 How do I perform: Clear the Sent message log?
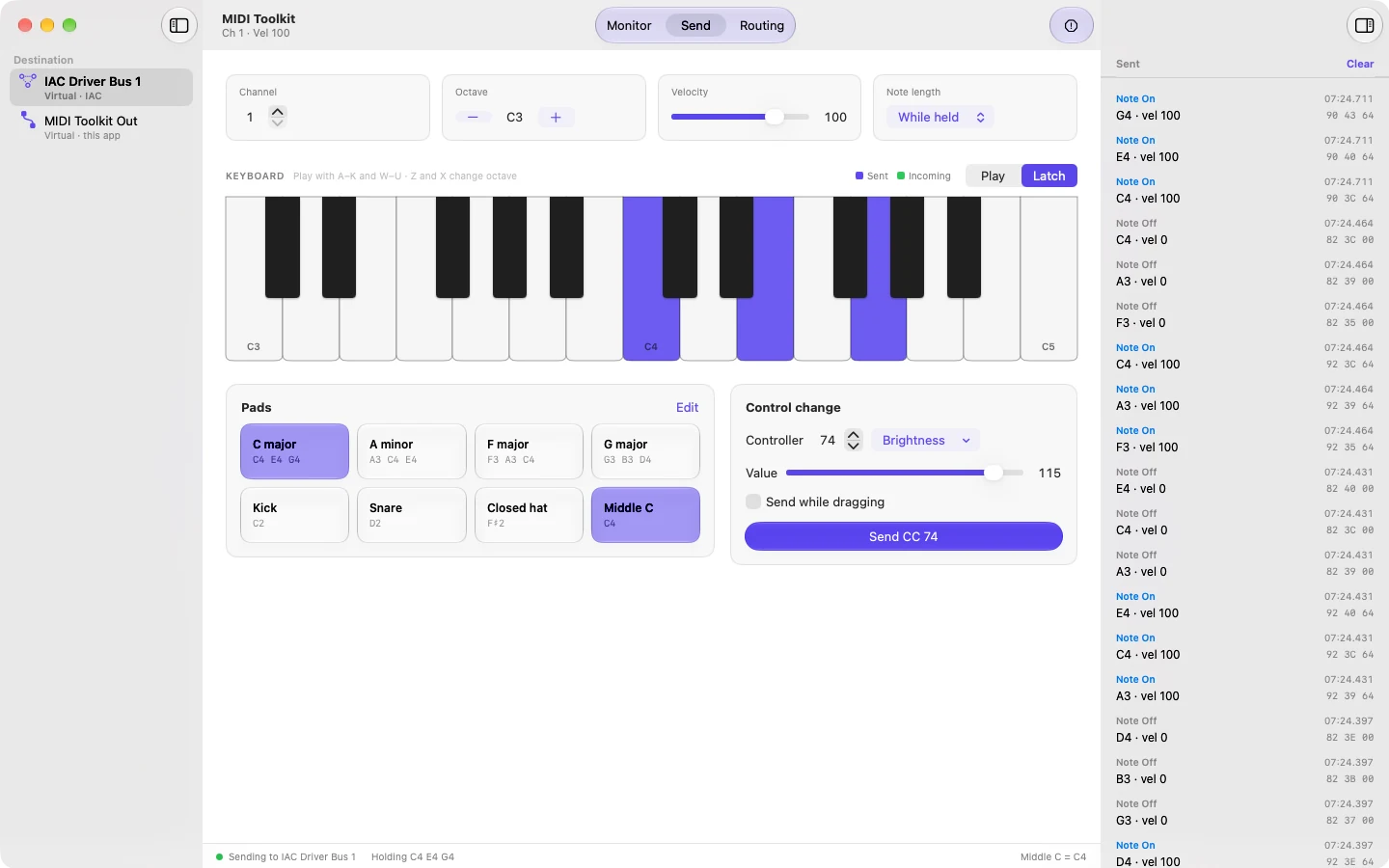[1360, 64]
